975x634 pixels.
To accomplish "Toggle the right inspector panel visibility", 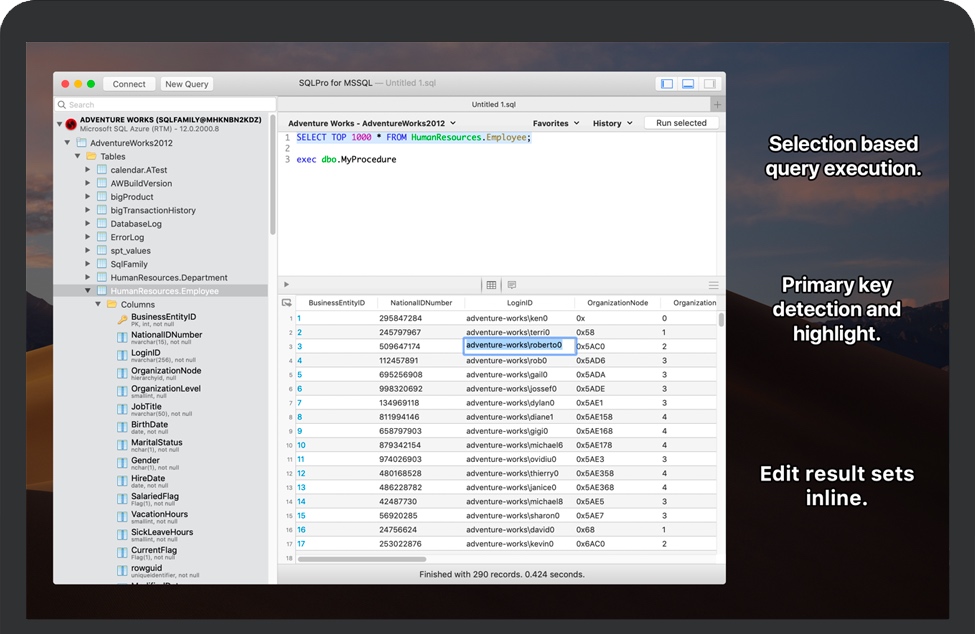I will tap(709, 84).
